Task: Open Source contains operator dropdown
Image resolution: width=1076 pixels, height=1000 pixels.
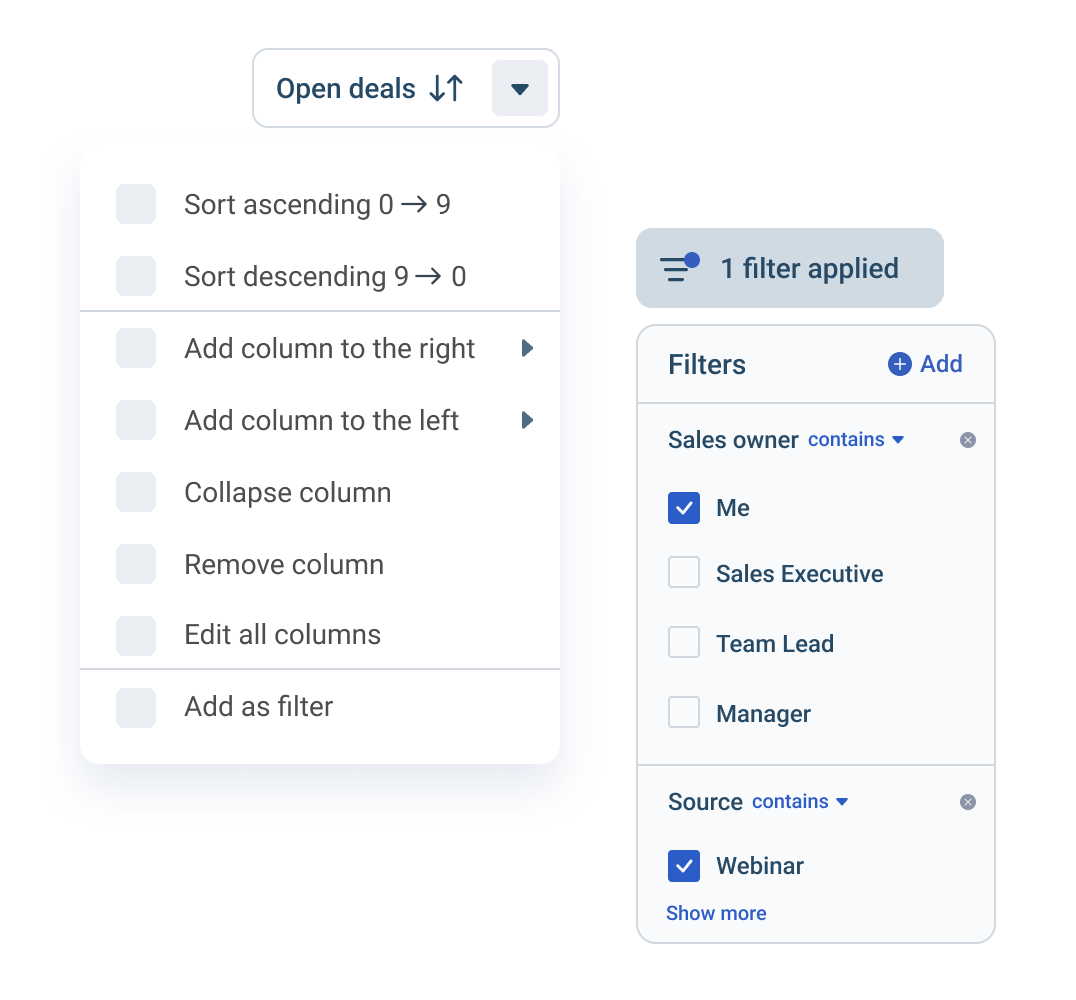Action: [x=800, y=802]
